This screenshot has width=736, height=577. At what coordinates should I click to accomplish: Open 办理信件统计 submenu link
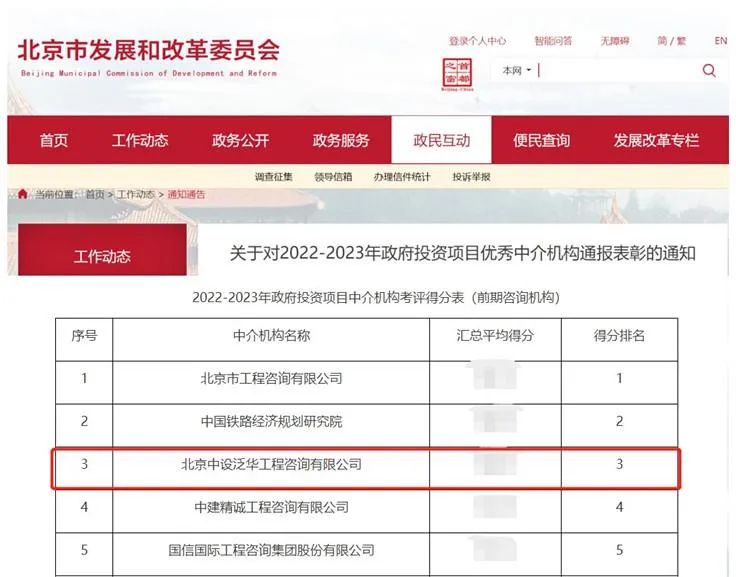pos(402,177)
